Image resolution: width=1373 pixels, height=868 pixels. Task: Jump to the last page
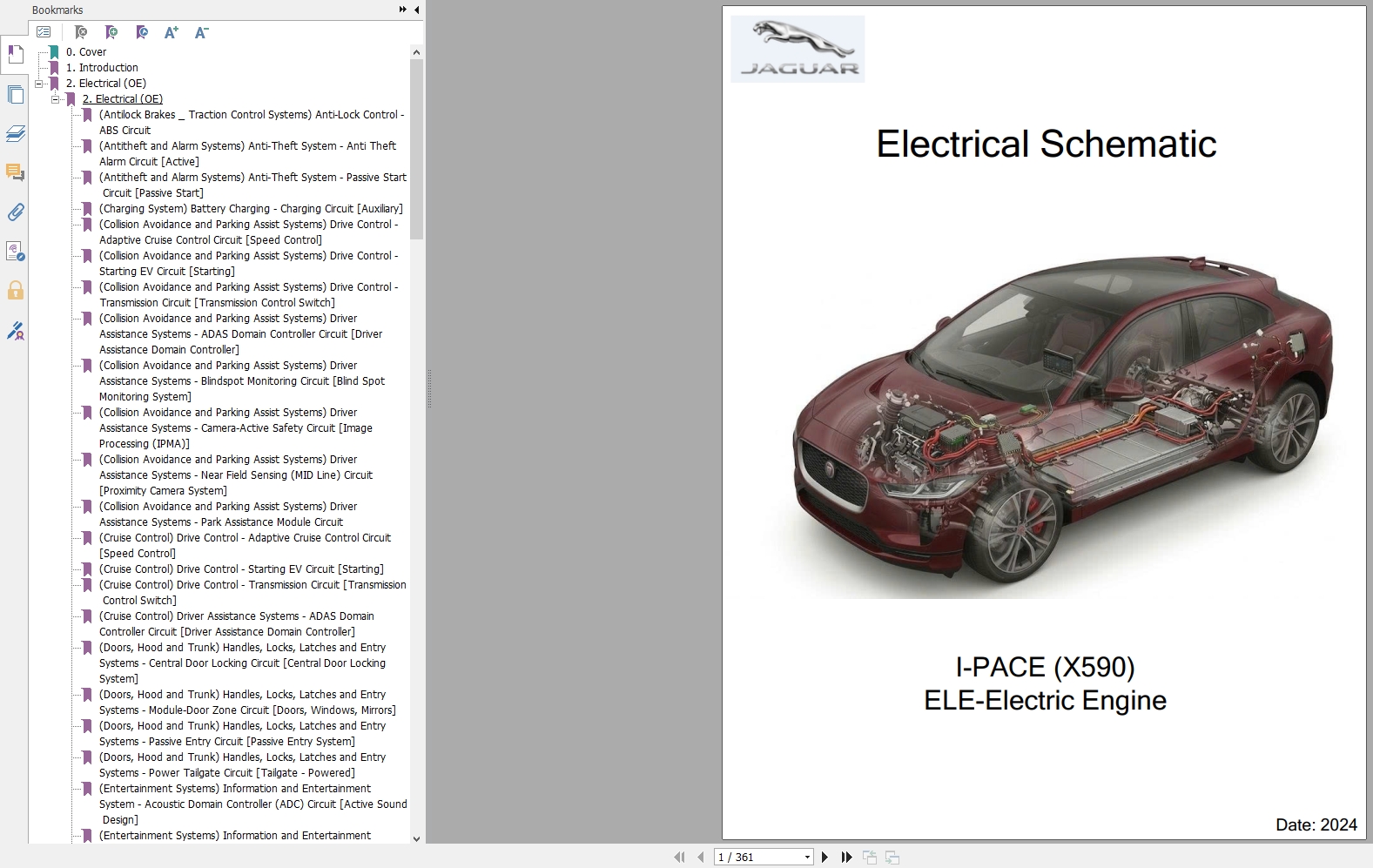coord(846,858)
